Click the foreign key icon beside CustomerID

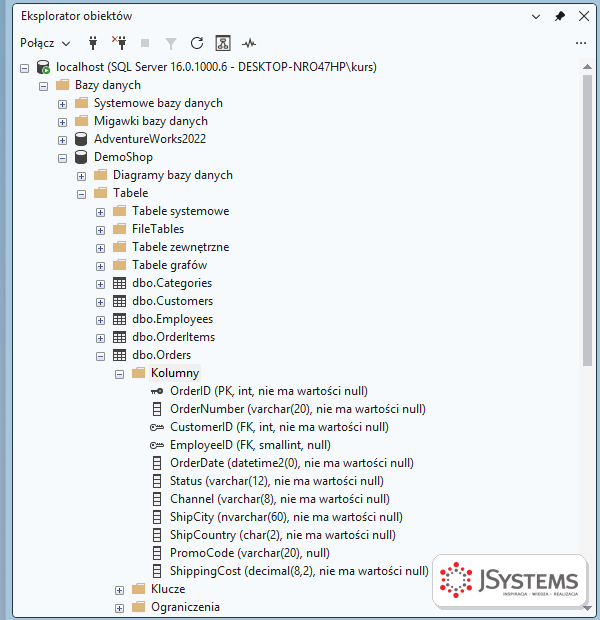coord(157,427)
